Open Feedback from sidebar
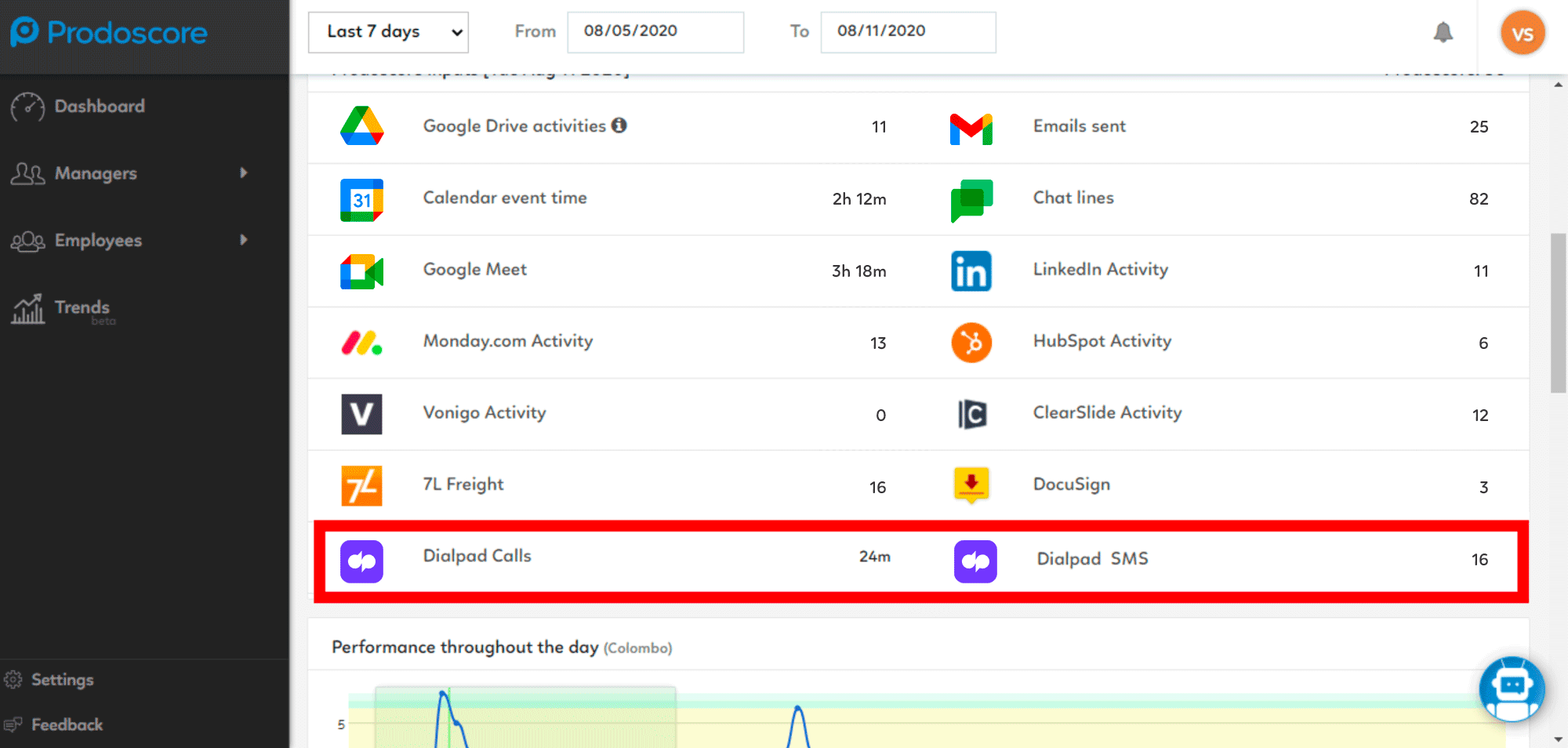The height and width of the screenshot is (748, 1568). click(x=67, y=724)
